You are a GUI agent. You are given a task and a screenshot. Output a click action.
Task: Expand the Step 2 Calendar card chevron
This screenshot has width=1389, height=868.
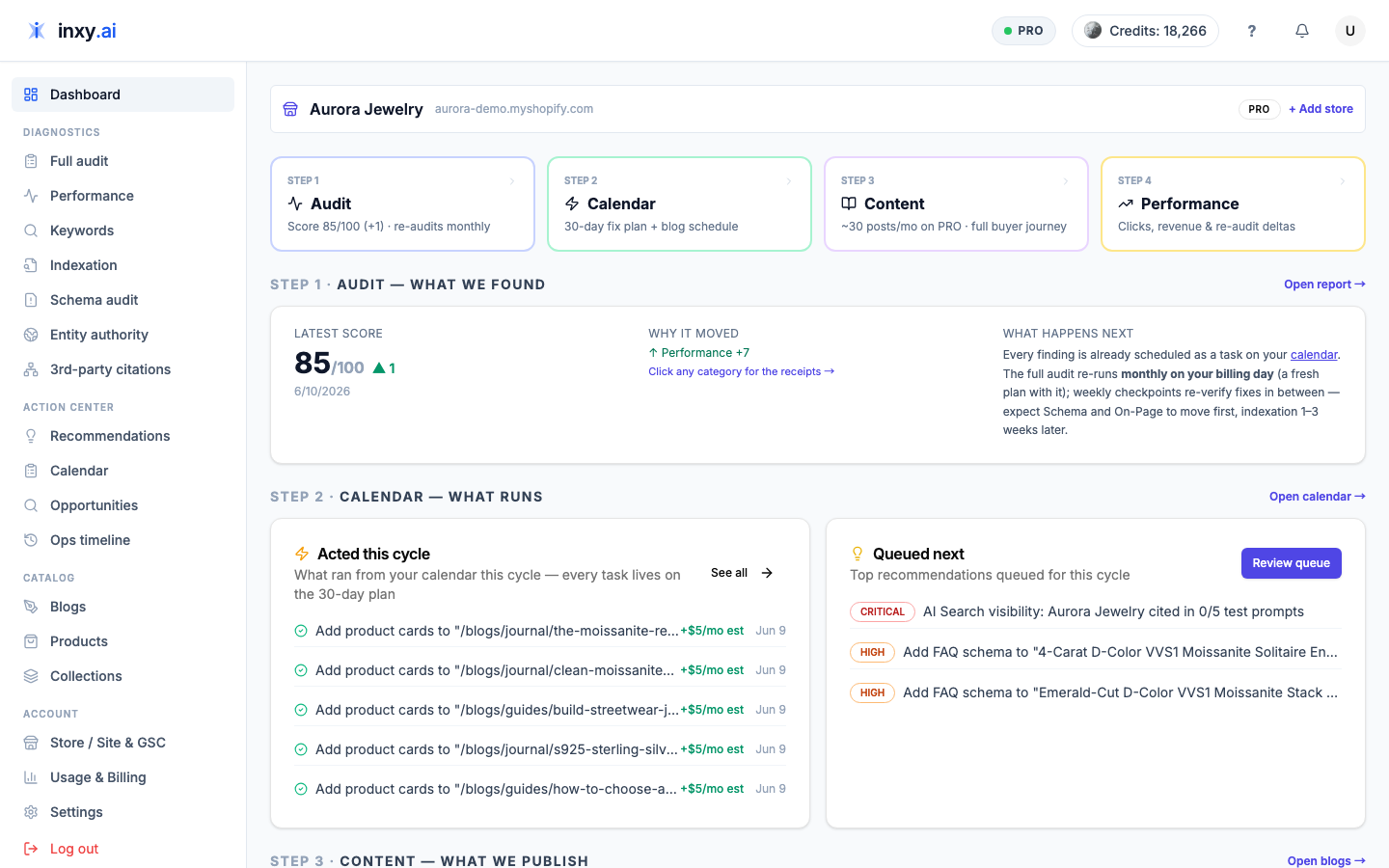point(789,181)
